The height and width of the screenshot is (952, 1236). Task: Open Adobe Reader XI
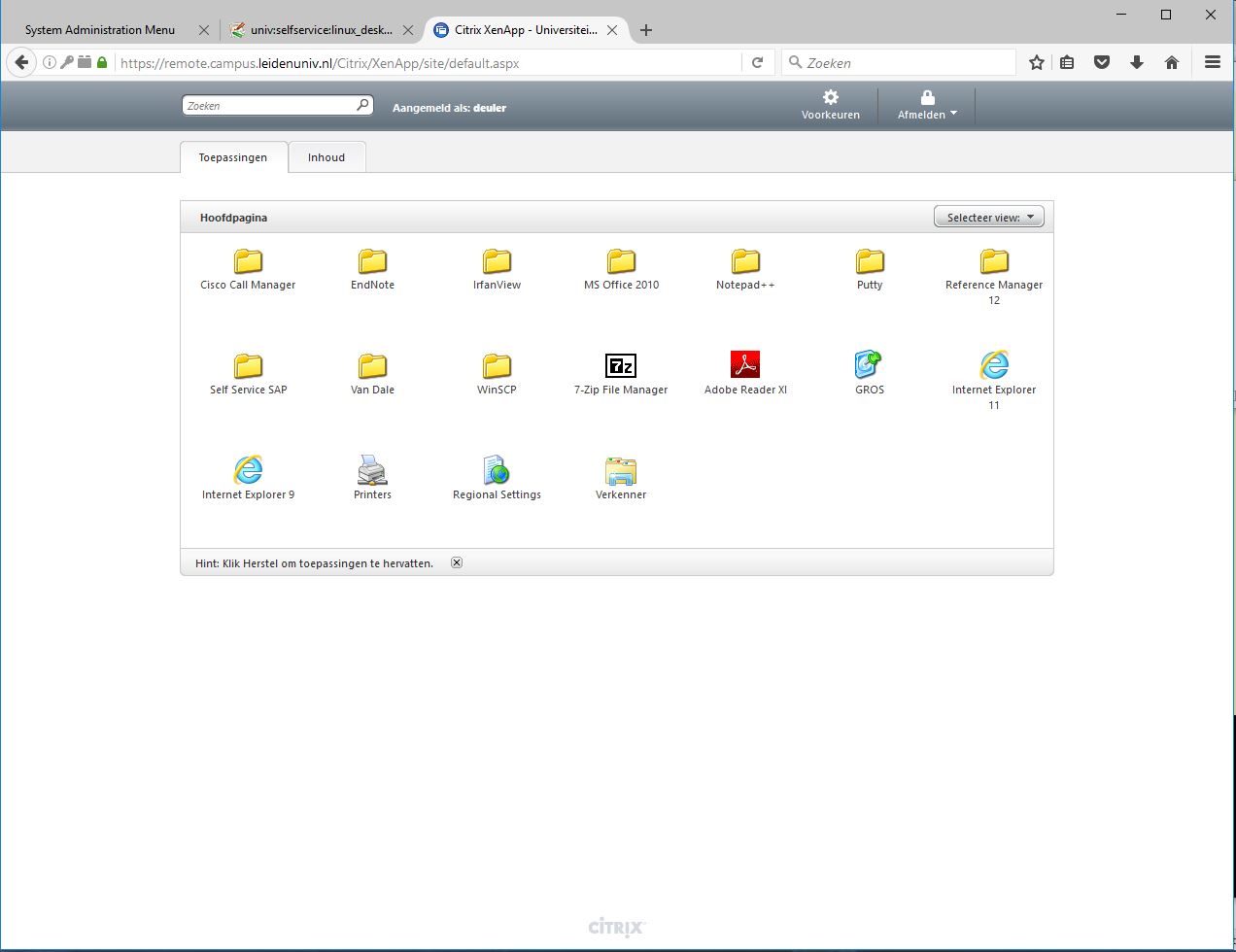744,366
